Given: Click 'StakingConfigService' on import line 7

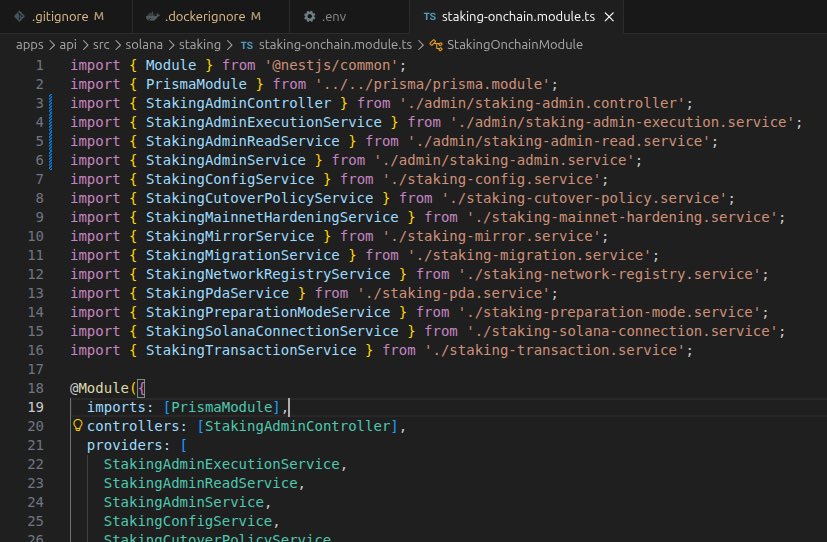Looking at the screenshot, I should (x=230, y=179).
